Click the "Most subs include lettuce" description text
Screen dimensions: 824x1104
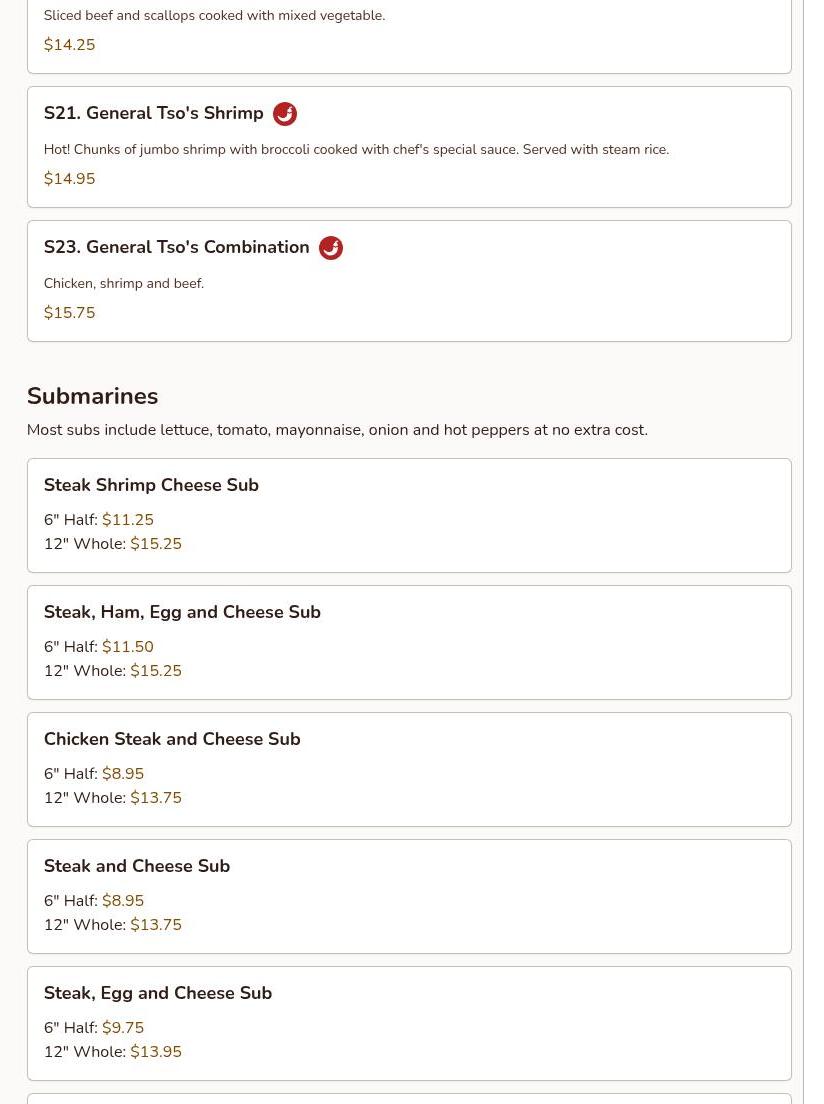pyautogui.click(x=337, y=430)
